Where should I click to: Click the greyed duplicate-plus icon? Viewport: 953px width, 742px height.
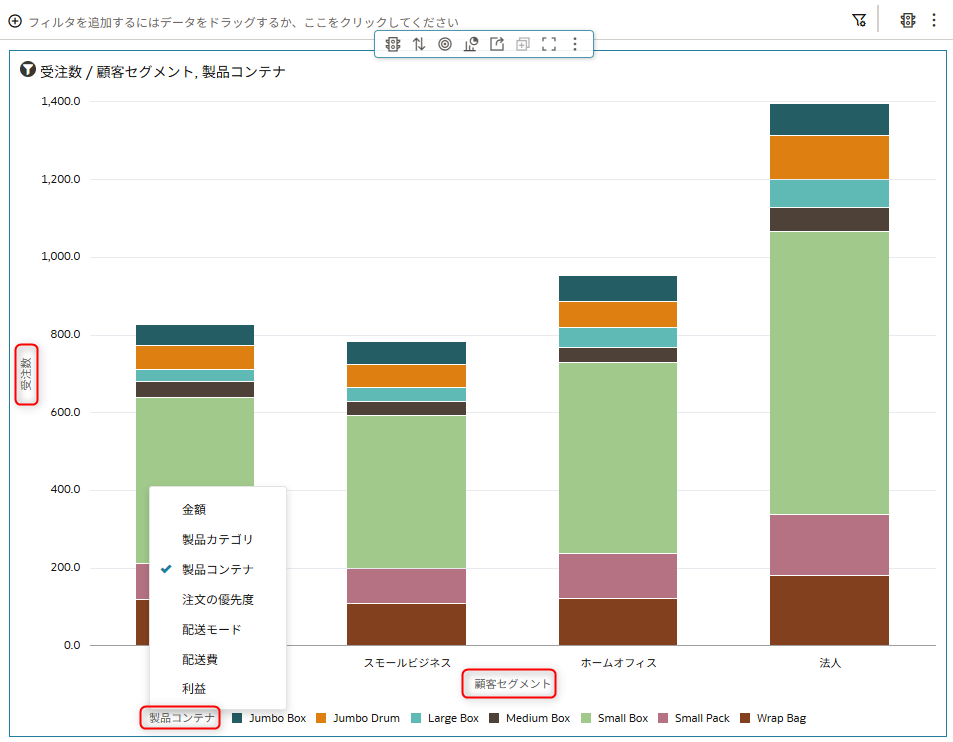coord(523,44)
